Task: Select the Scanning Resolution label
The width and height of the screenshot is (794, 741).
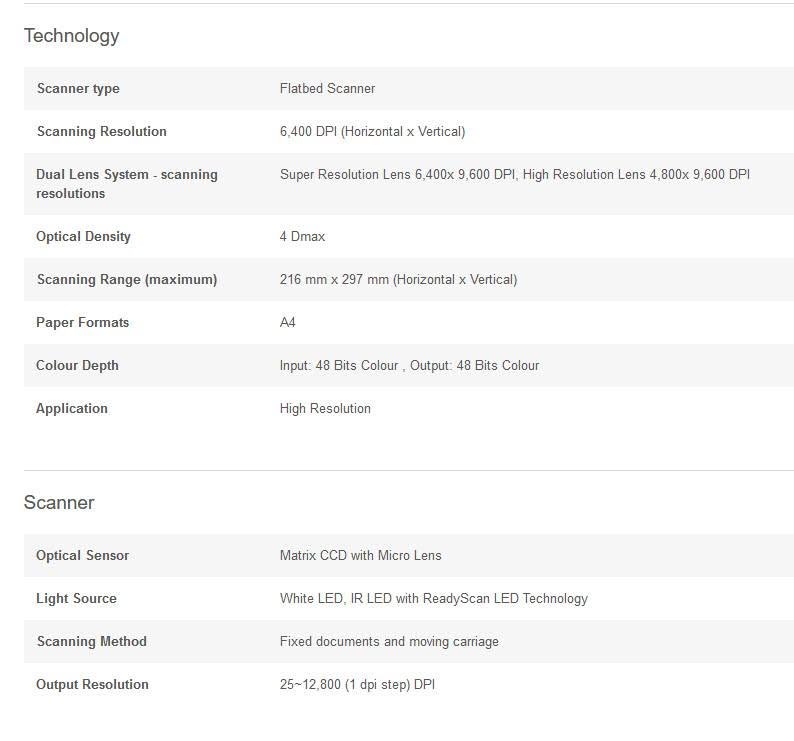Action: (x=102, y=131)
